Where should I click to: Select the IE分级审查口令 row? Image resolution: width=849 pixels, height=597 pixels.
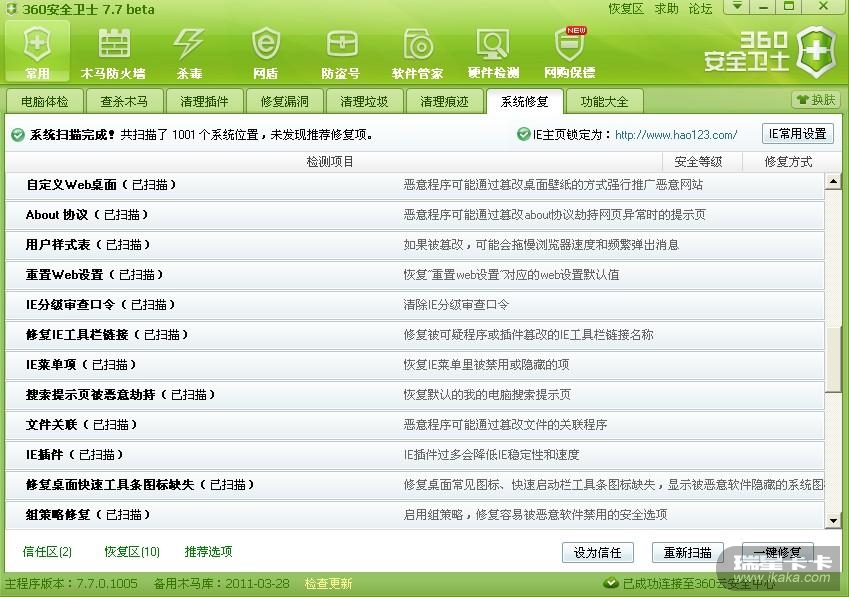pos(415,305)
